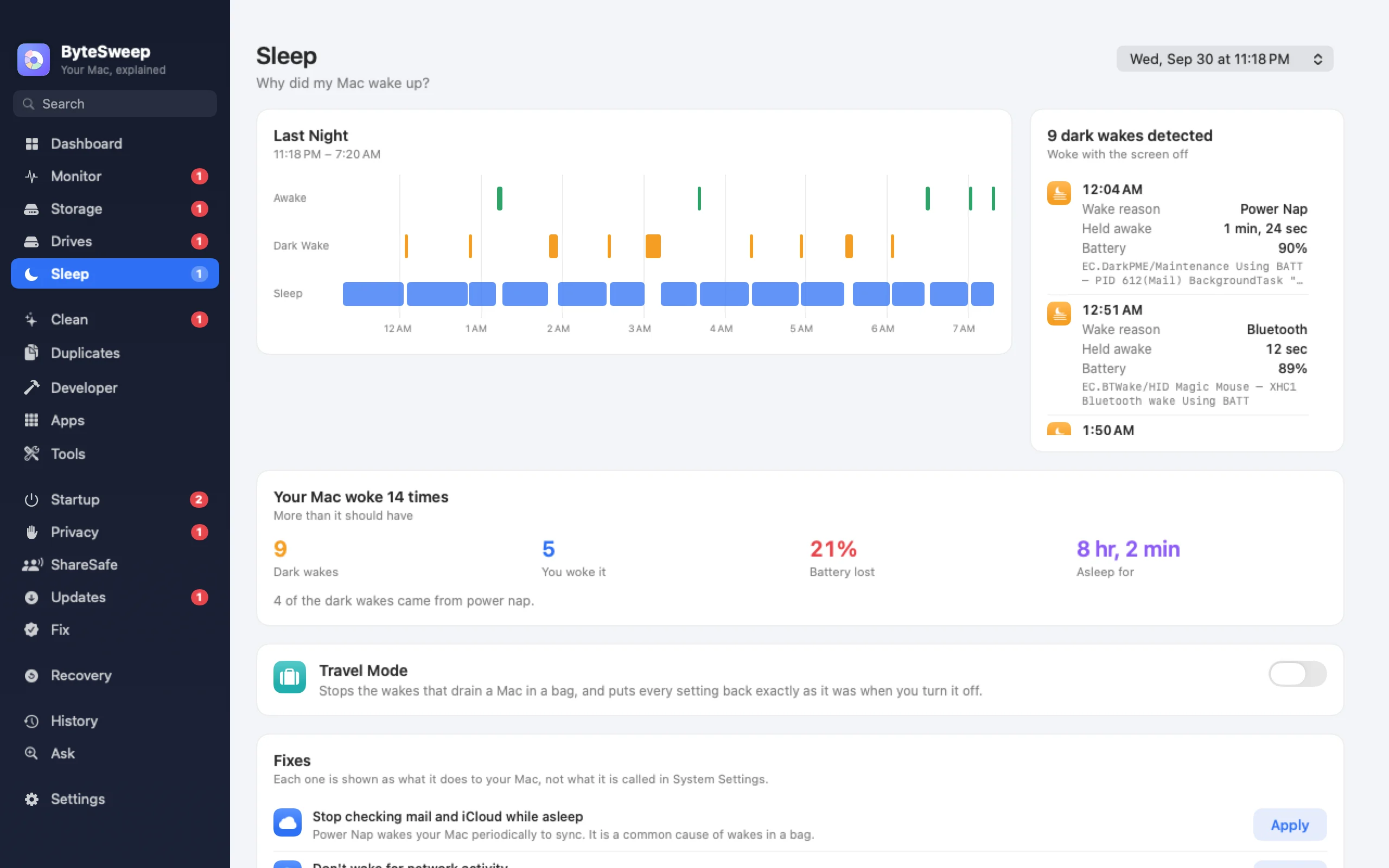Open the ShareSafe people icon
Image resolution: width=1389 pixels, height=868 pixels.
pos(33,565)
